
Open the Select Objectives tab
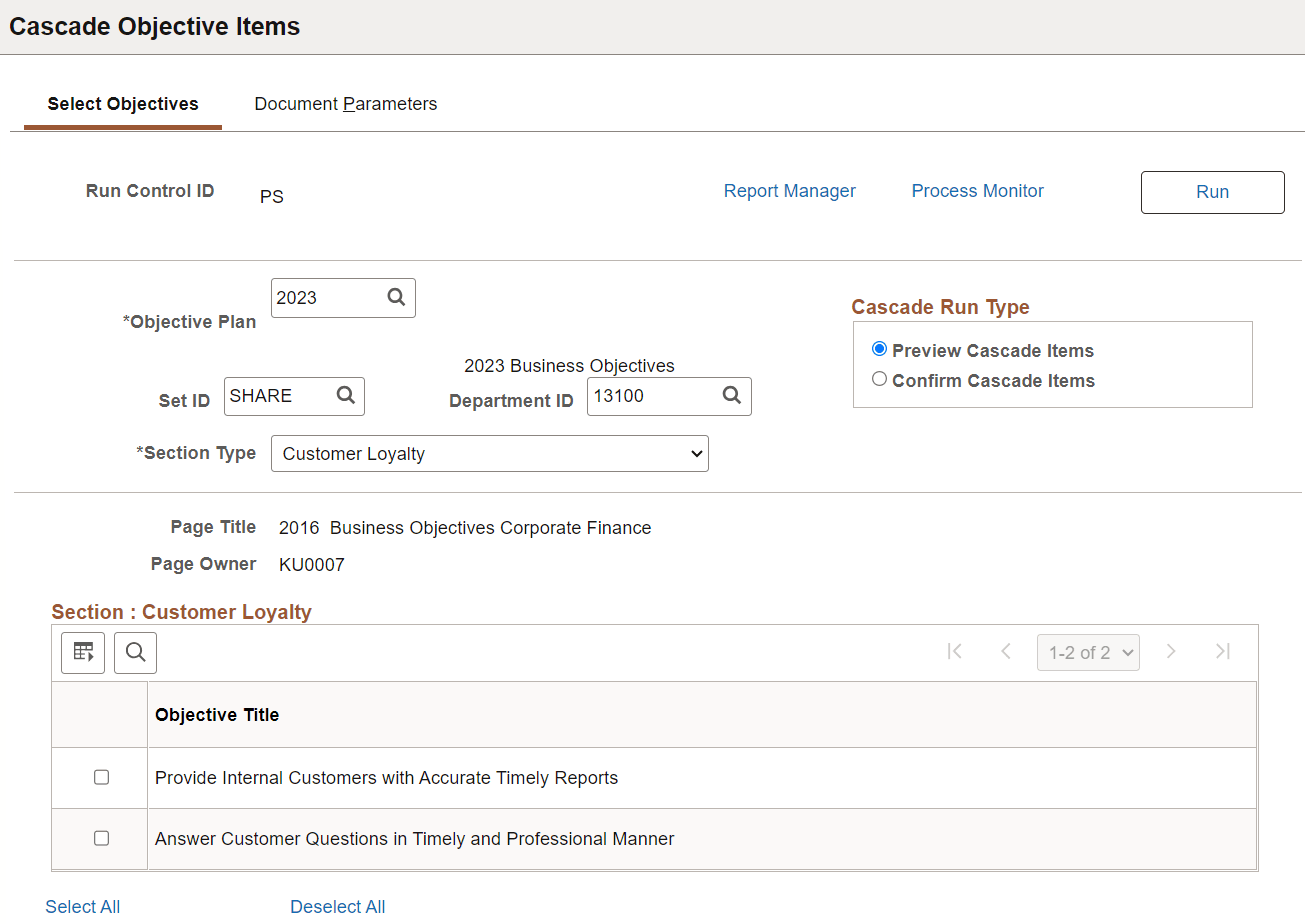(x=123, y=104)
